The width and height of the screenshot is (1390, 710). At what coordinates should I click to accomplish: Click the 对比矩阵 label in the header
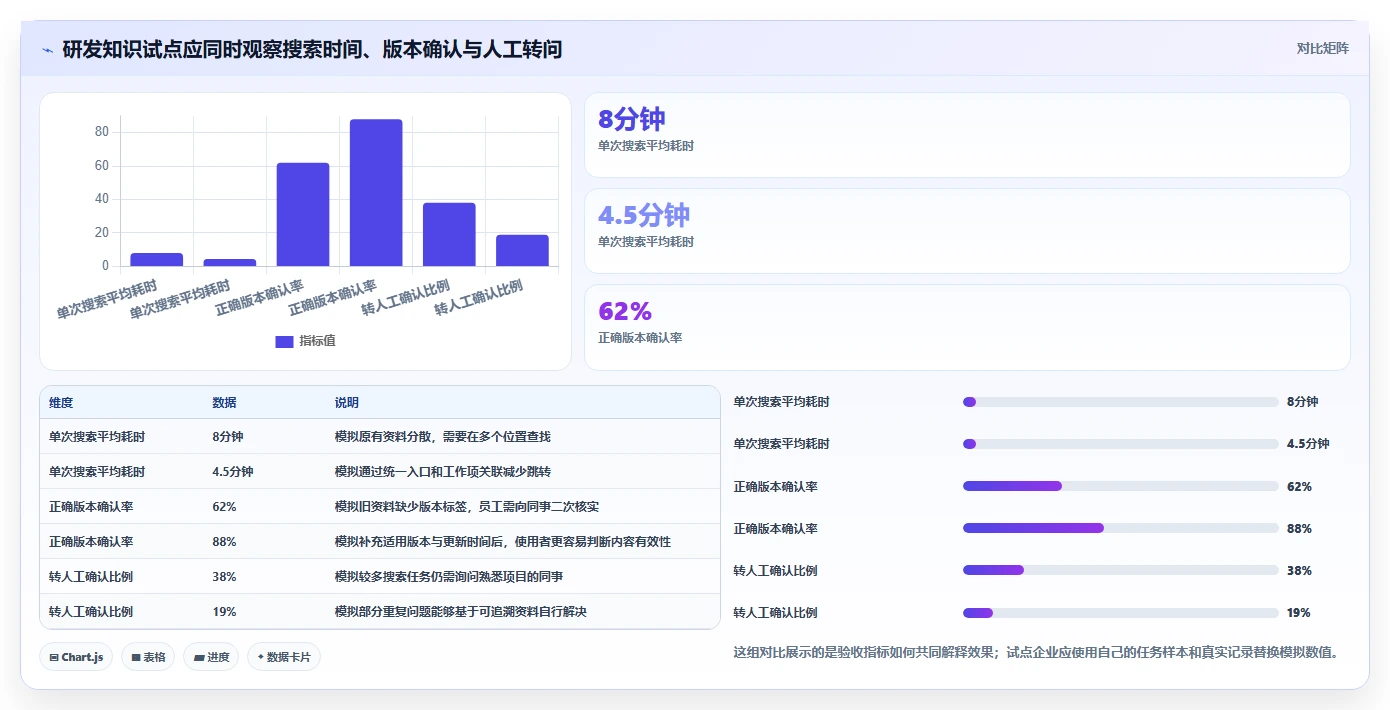coord(1322,48)
